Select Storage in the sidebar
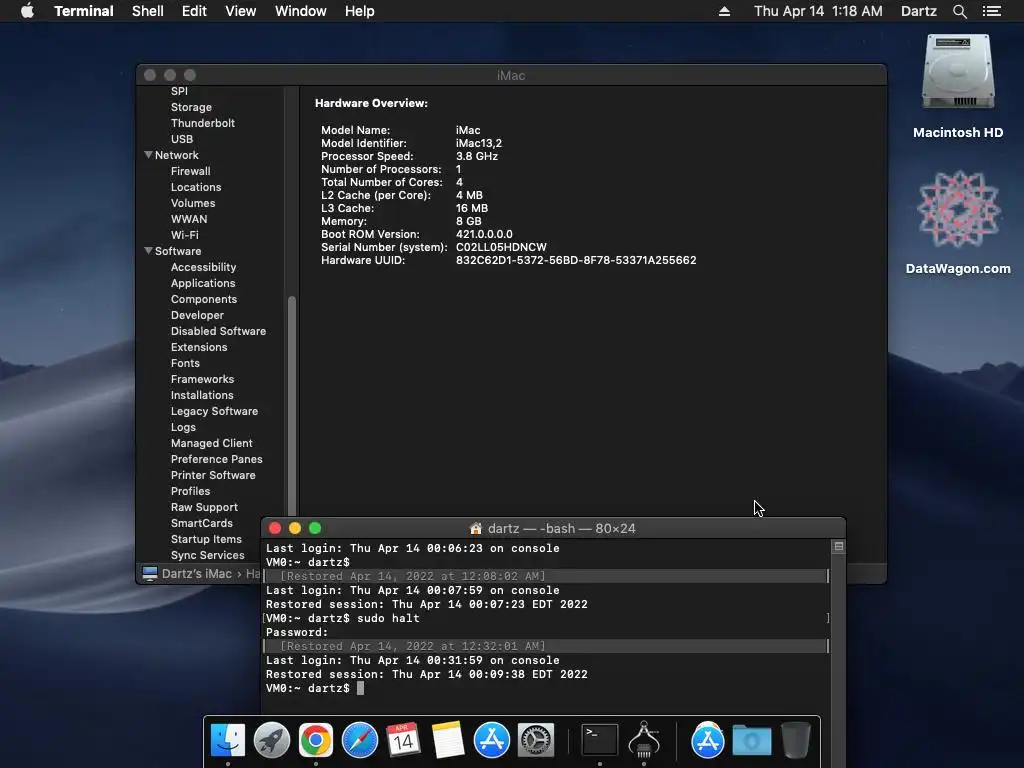 click(x=191, y=107)
